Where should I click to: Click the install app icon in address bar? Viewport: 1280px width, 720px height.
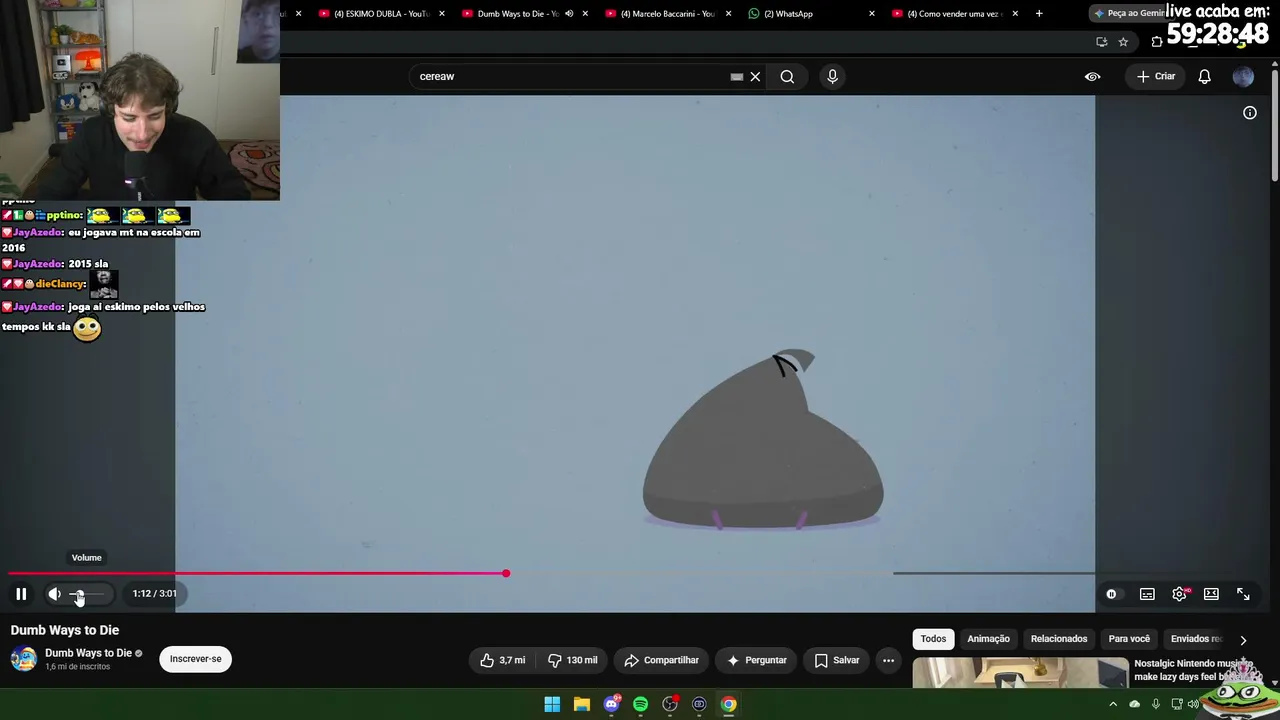[1101, 42]
